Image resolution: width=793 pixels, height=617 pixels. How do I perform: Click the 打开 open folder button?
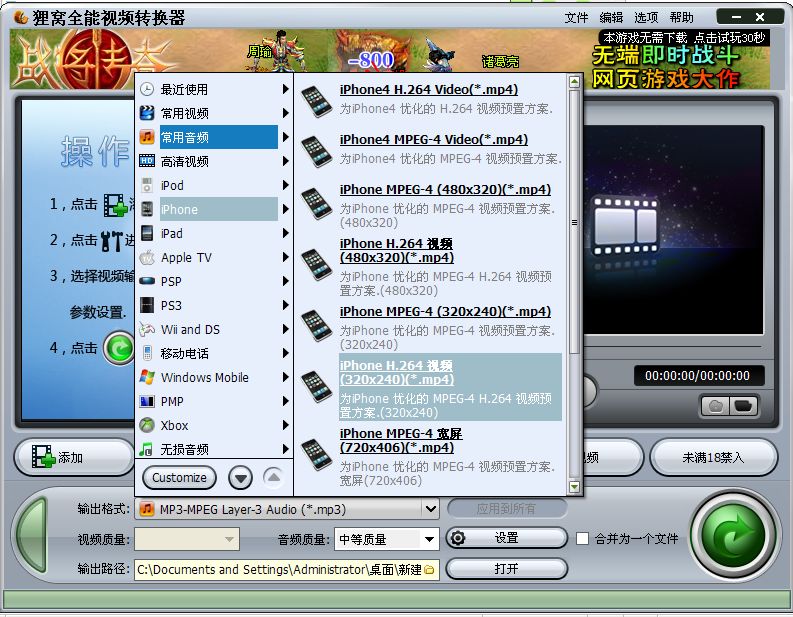[x=507, y=569]
